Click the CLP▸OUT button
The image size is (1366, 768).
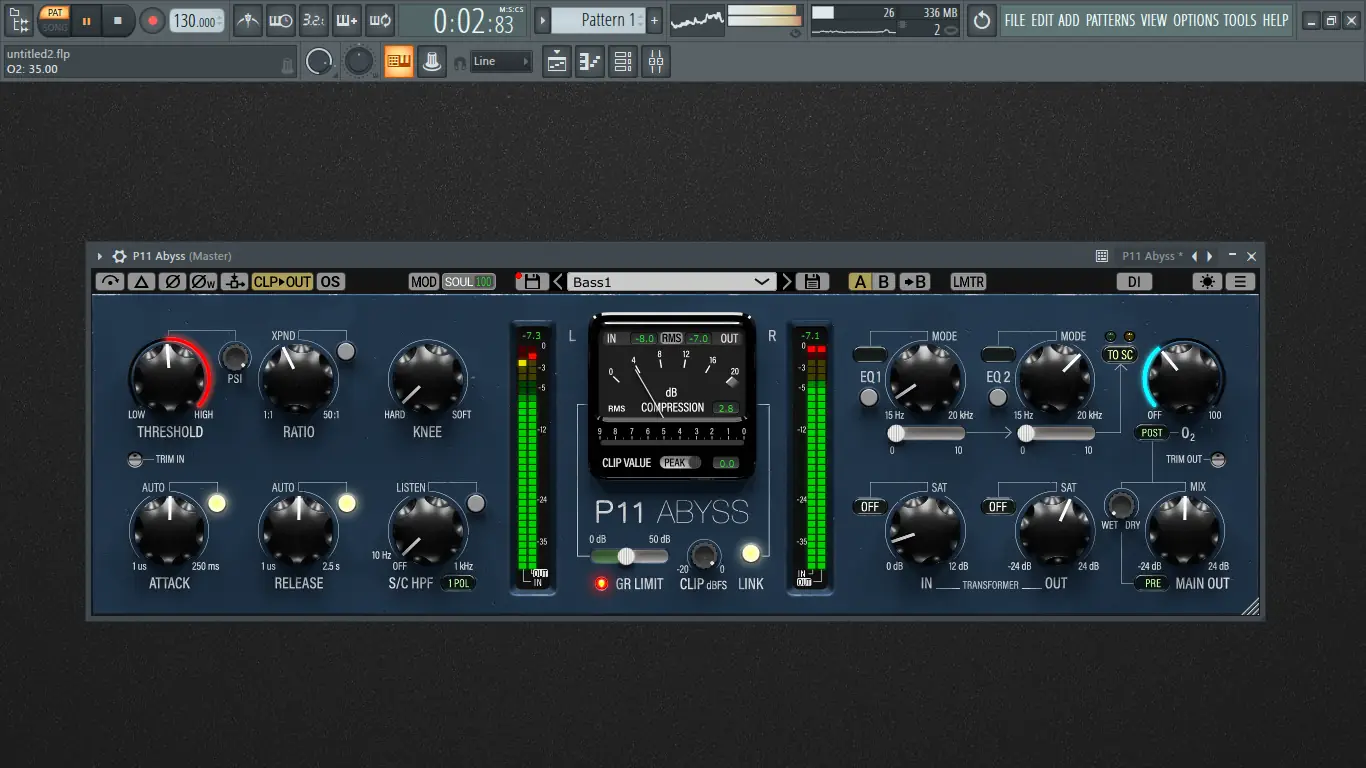[x=282, y=282]
